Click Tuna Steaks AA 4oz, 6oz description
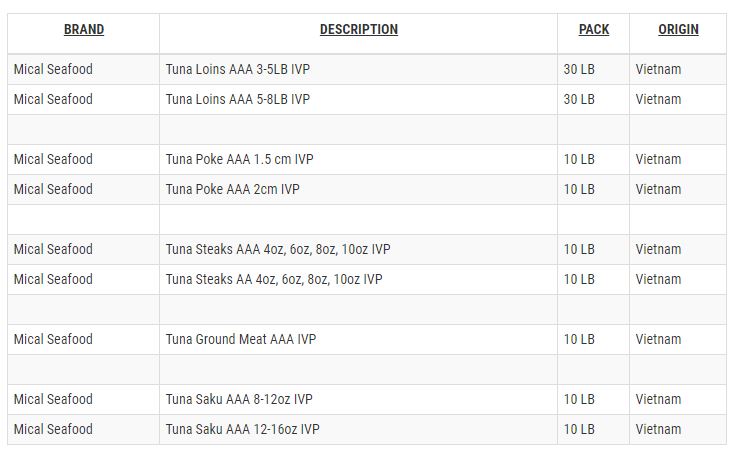This screenshot has height=452, width=735. pyautogui.click(x=274, y=279)
